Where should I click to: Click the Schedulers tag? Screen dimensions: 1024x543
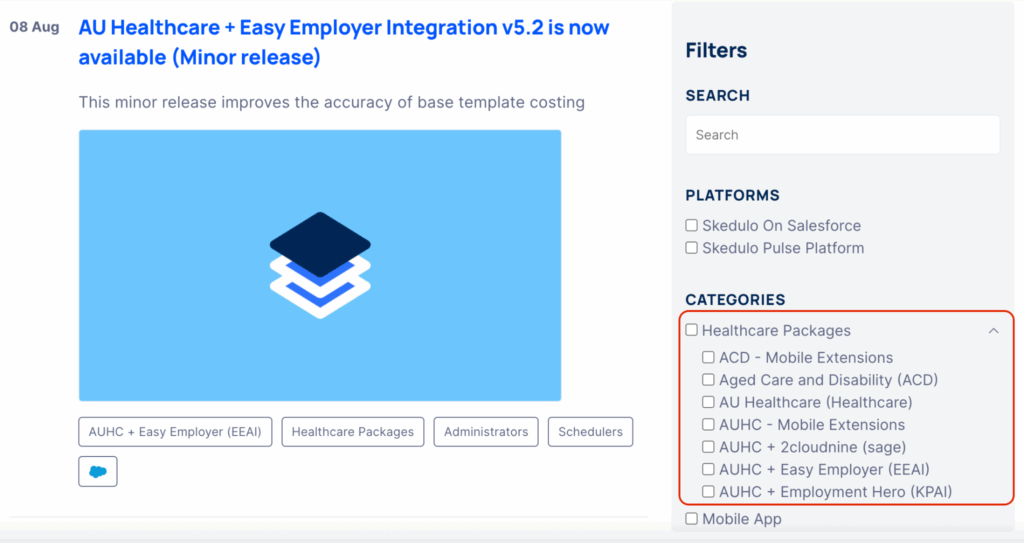pos(590,432)
